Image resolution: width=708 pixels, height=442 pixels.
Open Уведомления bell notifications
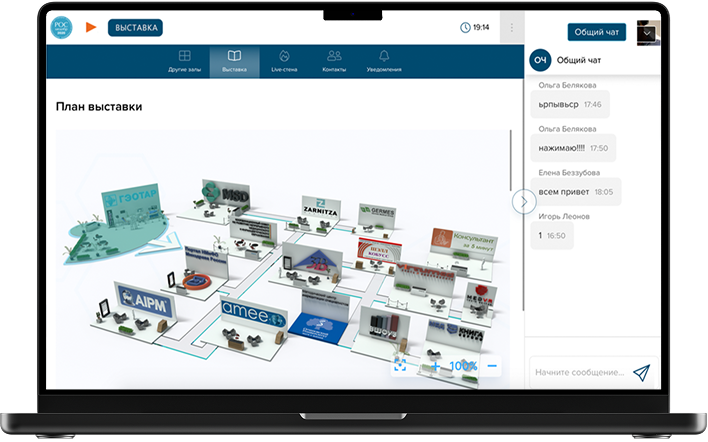tap(384, 61)
